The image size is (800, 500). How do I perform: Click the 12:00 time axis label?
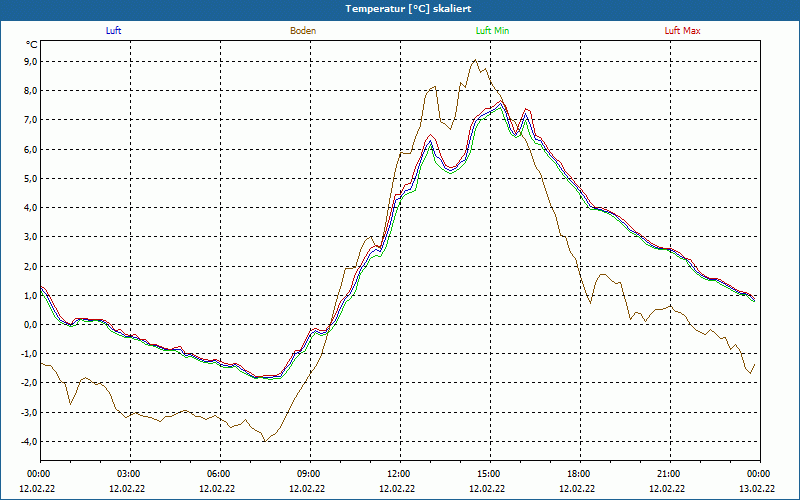pos(400,474)
